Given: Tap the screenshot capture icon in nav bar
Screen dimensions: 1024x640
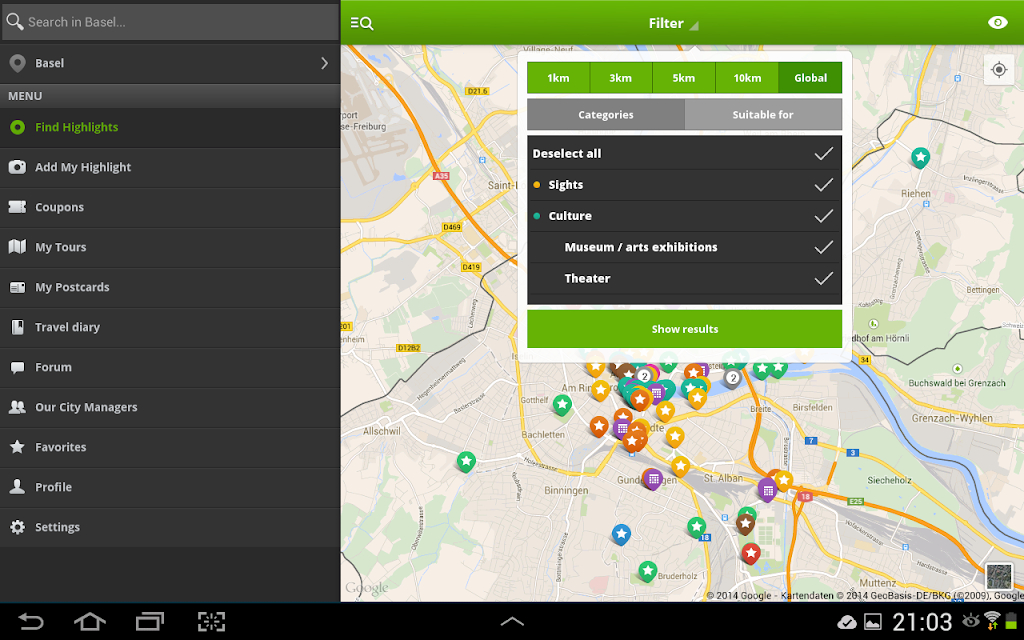Looking at the screenshot, I should click(211, 621).
